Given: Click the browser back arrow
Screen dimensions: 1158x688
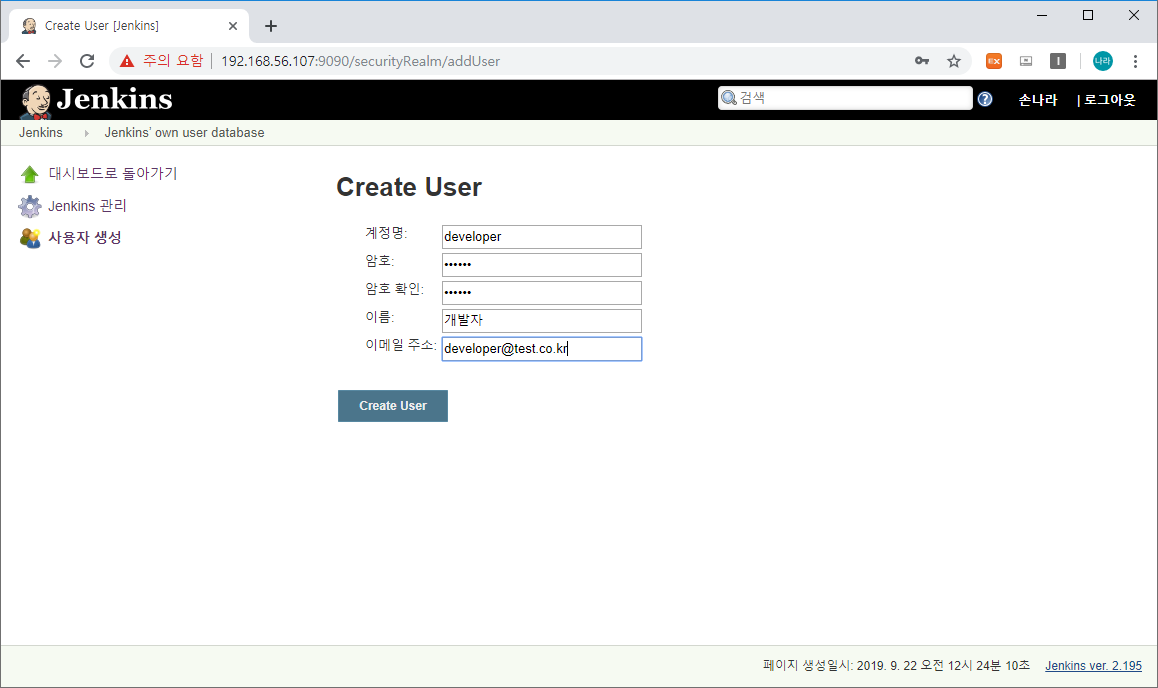Looking at the screenshot, I should (23, 61).
